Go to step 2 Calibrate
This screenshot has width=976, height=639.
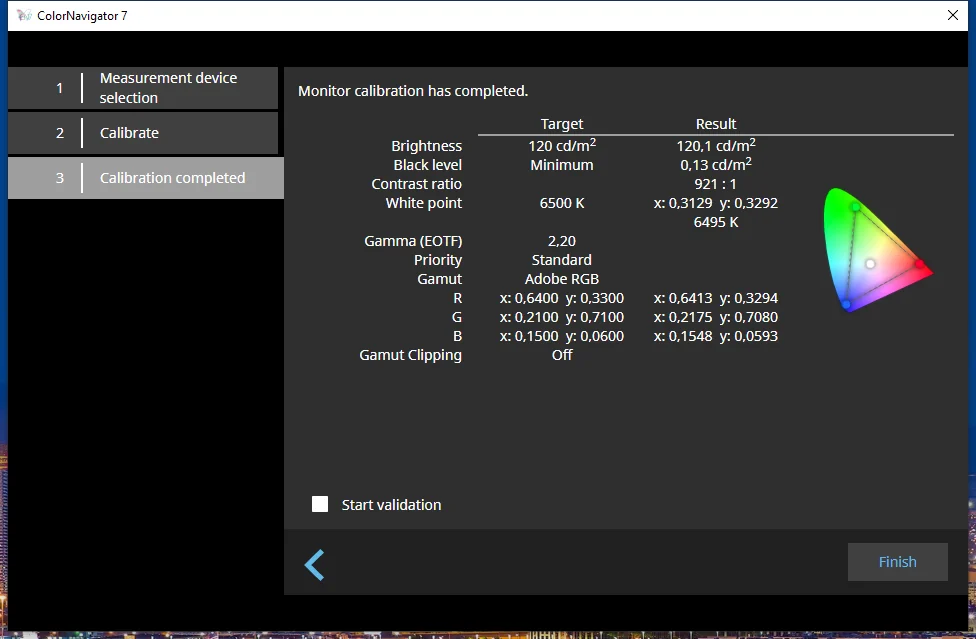point(143,133)
